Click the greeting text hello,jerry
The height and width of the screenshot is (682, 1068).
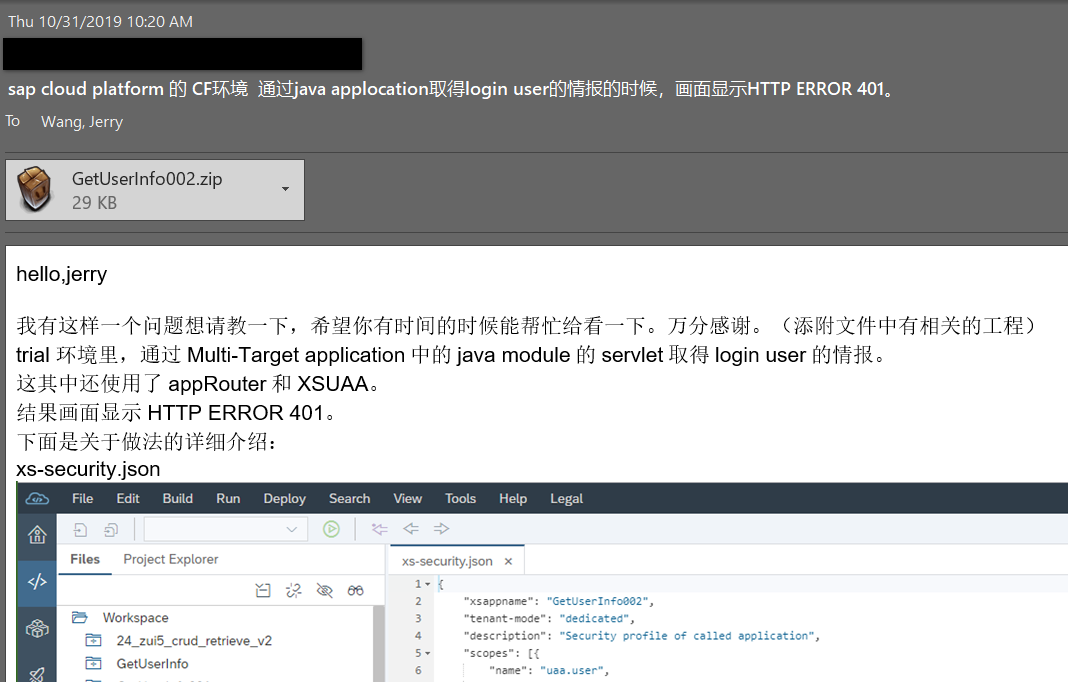click(61, 274)
